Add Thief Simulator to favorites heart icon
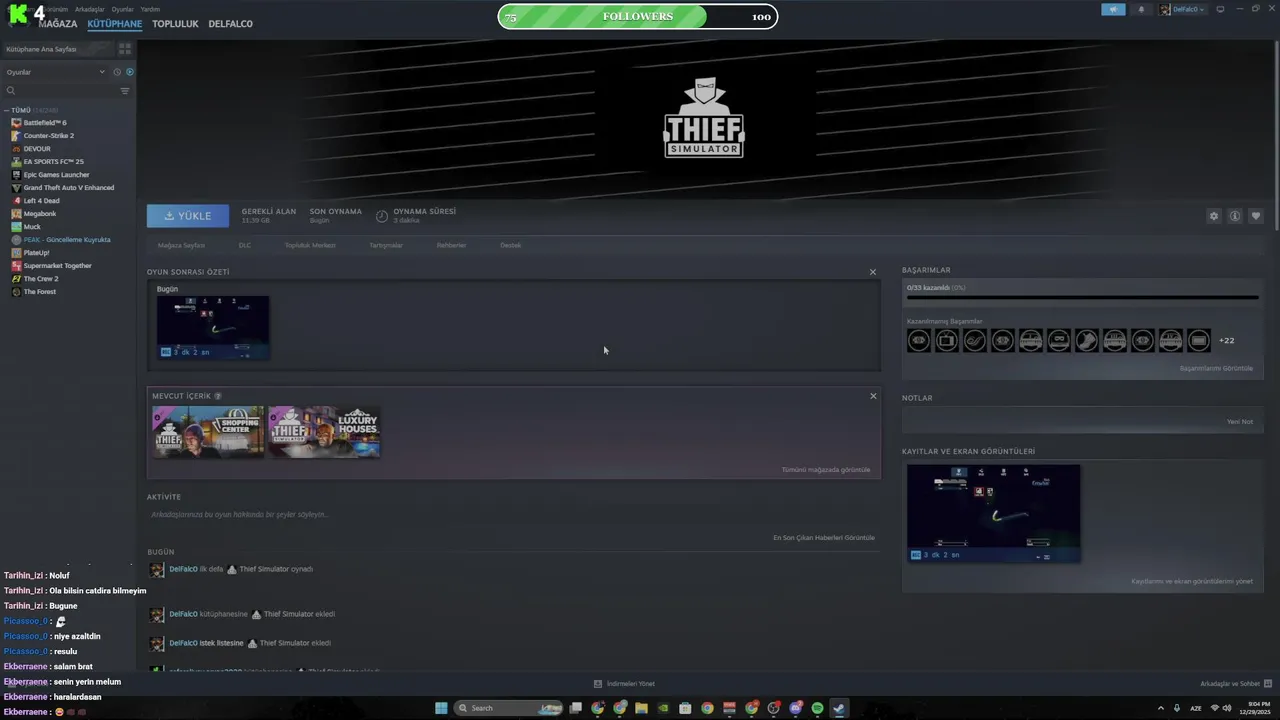This screenshot has width=1280, height=720. pyautogui.click(x=1256, y=216)
